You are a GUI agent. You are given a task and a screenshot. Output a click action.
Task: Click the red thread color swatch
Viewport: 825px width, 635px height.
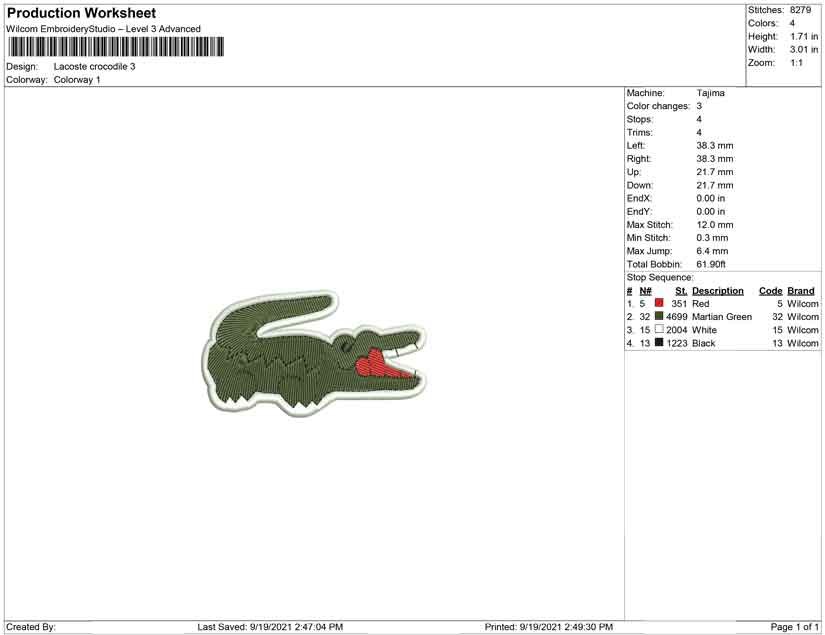pyautogui.click(x=659, y=303)
